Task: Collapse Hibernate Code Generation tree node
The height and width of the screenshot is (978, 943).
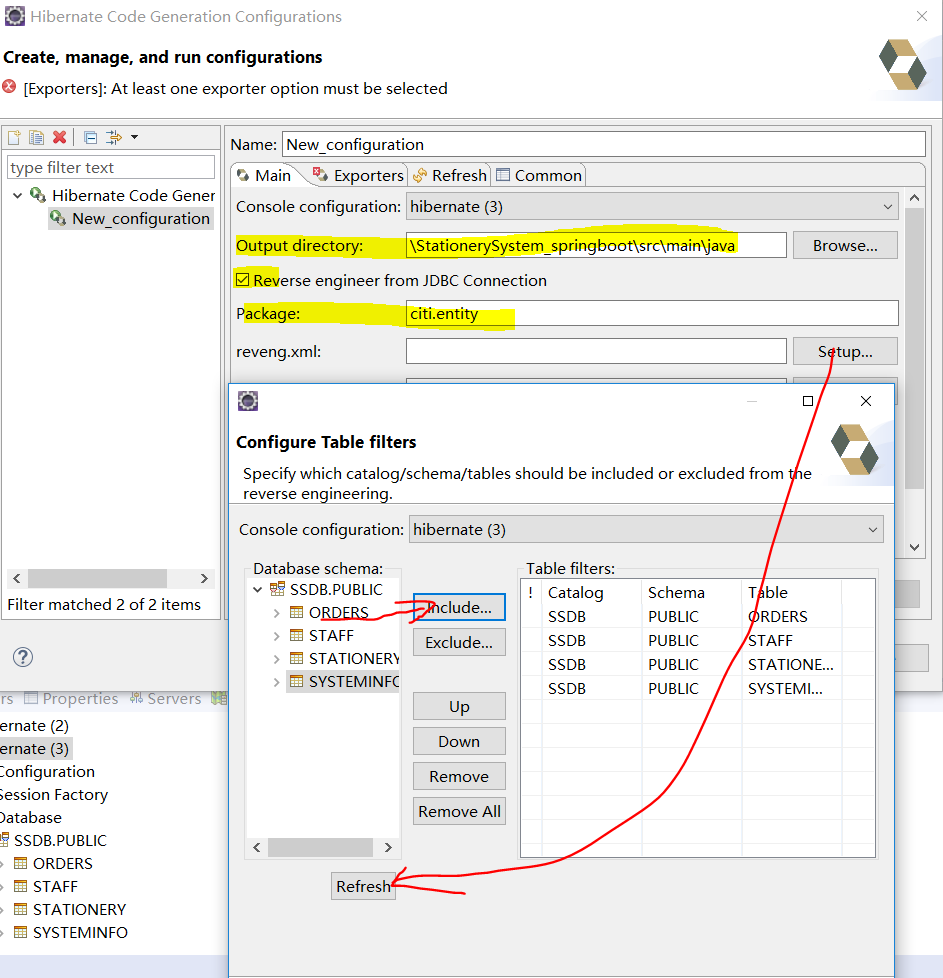Action: [x=17, y=195]
